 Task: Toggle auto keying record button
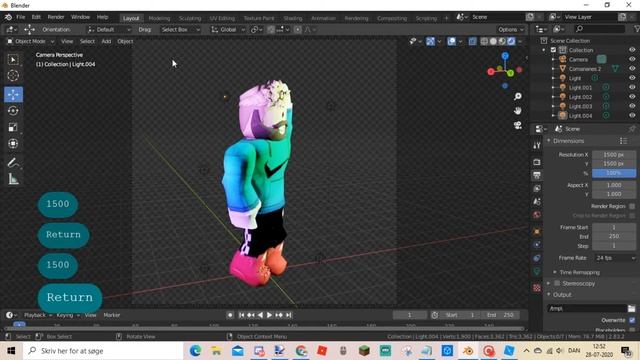(x=230, y=315)
